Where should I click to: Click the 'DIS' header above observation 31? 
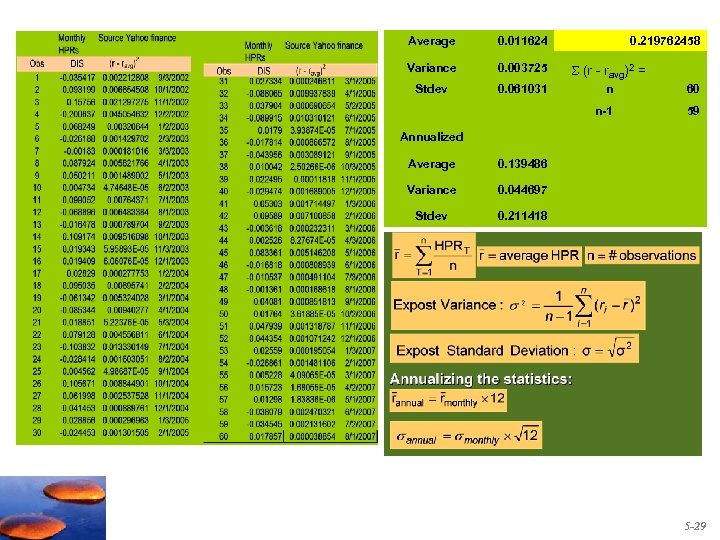point(264,71)
